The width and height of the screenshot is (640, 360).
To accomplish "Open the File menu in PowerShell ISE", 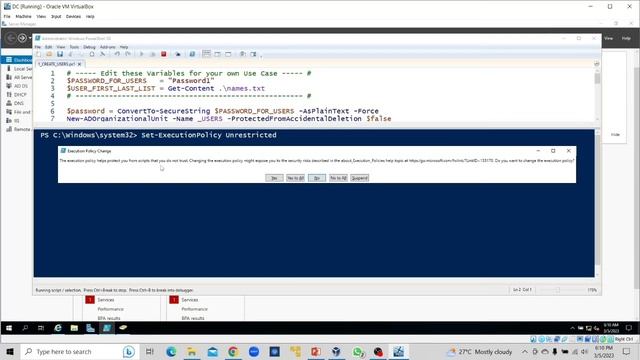I will pos(38,47).
